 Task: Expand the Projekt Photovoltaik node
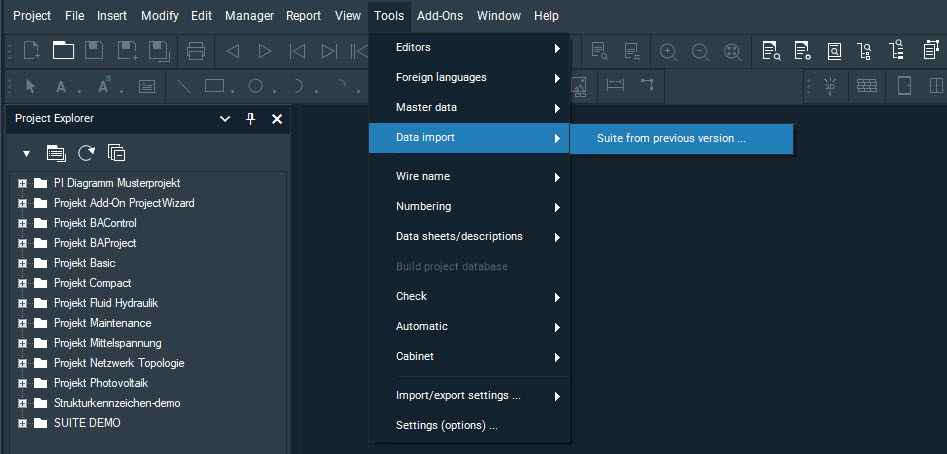click(x=22, y=383)
